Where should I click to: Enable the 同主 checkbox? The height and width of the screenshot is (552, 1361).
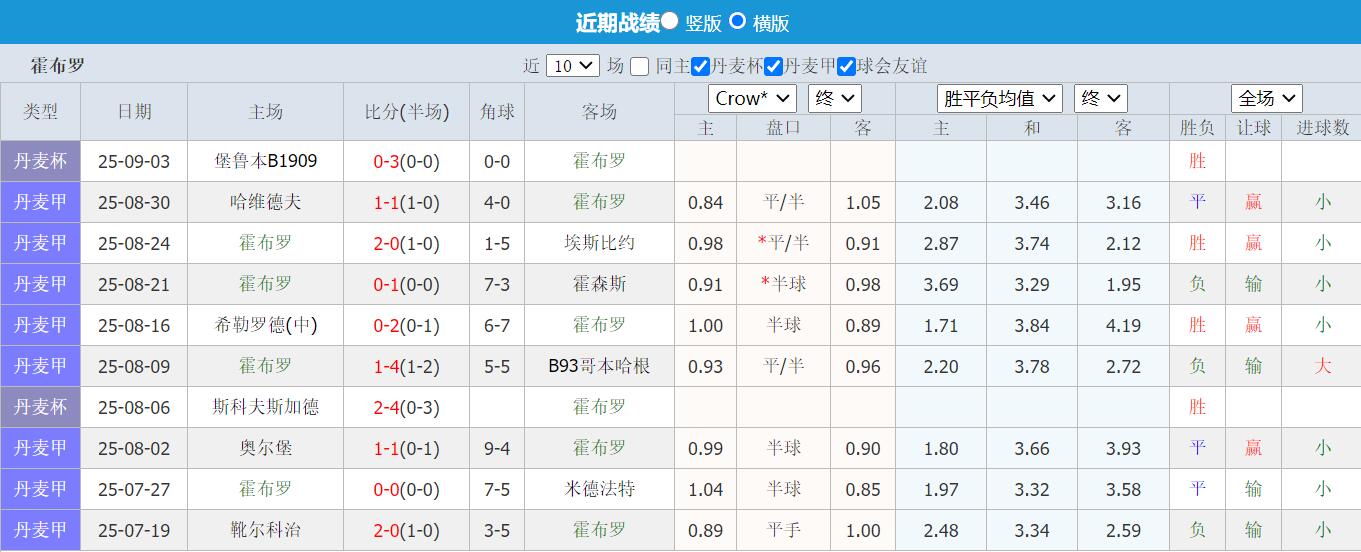click(640, 67)
